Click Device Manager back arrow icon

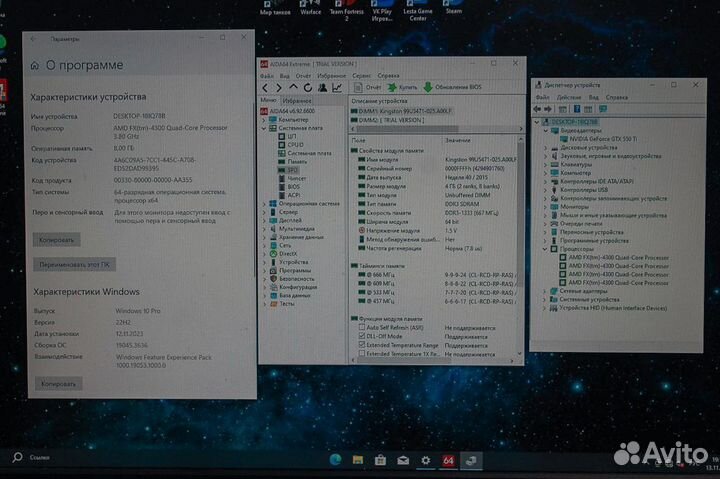pyautogui.click(x=537, y=109)
